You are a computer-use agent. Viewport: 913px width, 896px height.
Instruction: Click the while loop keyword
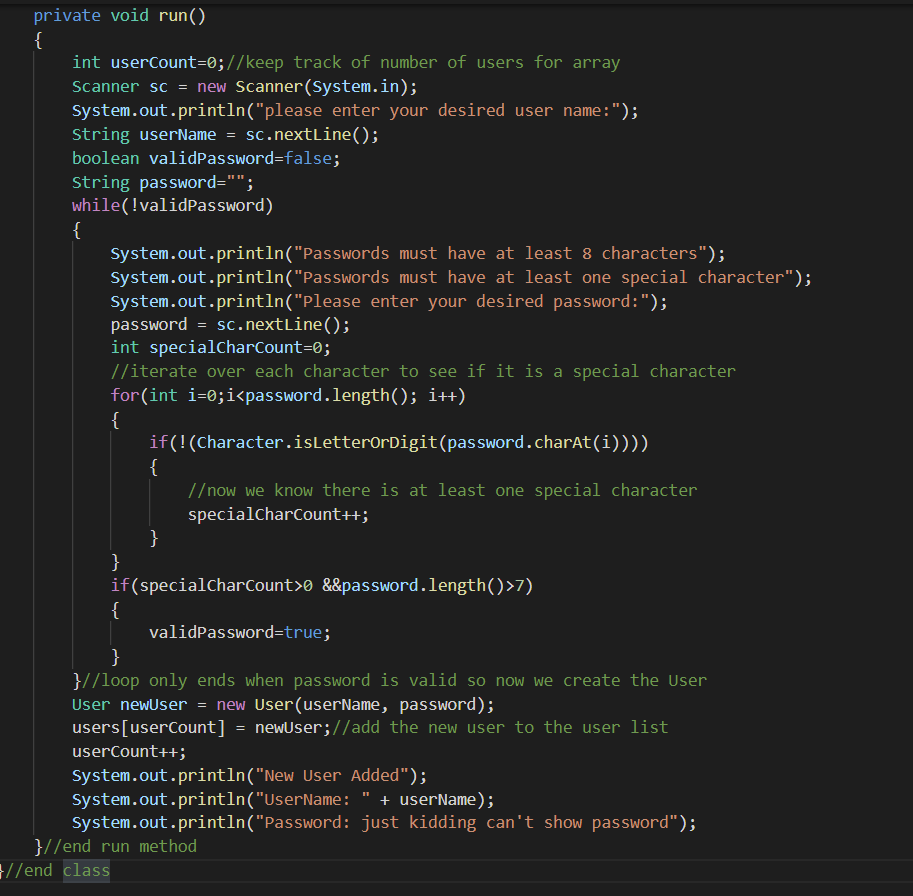click(94, 205)
